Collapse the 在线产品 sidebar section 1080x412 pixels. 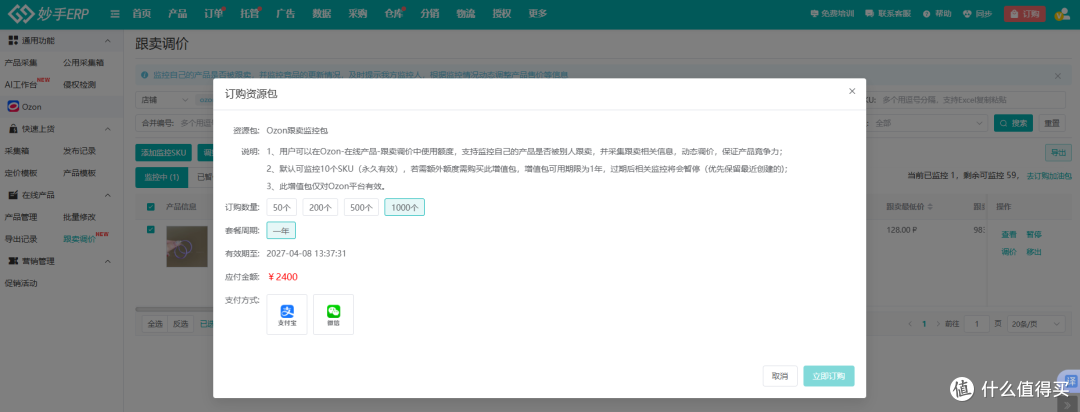(107, 195)
